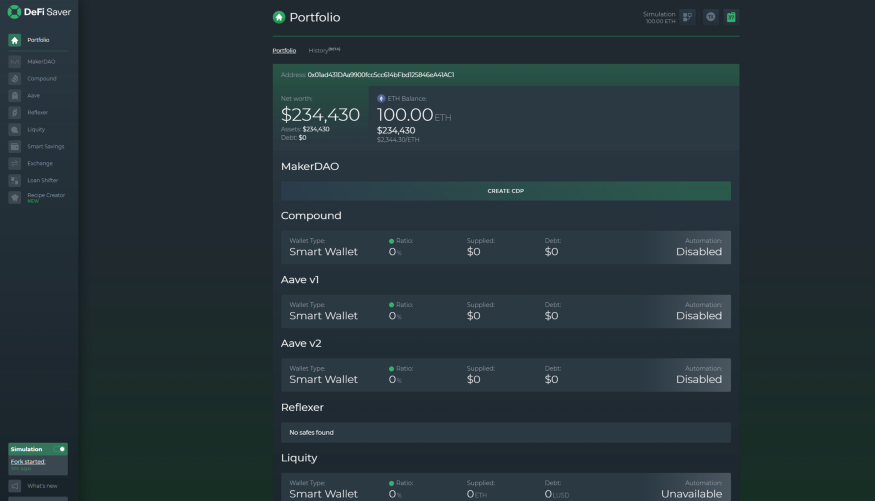Open the Fork started link

(x=28, y=462)
